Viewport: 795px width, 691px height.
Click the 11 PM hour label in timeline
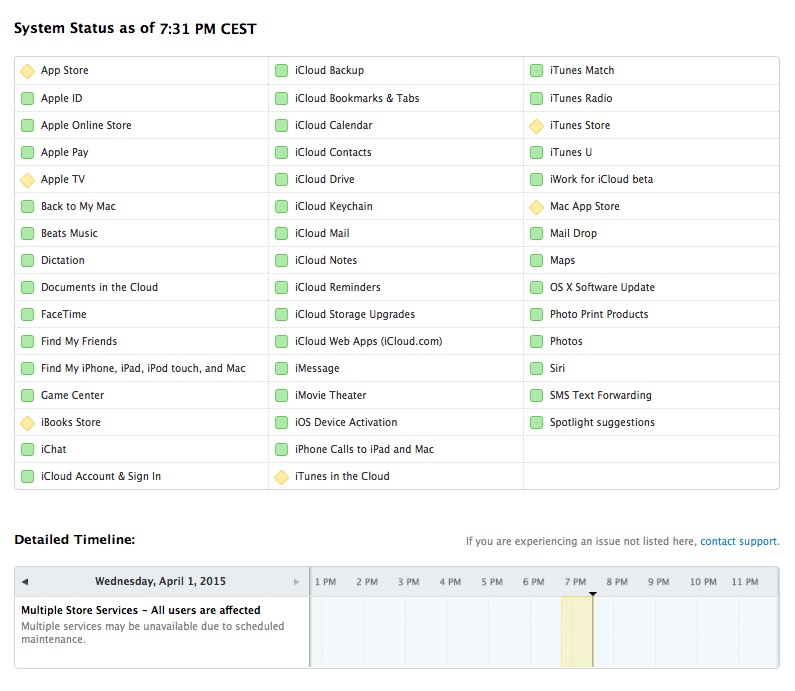point(745,582)
